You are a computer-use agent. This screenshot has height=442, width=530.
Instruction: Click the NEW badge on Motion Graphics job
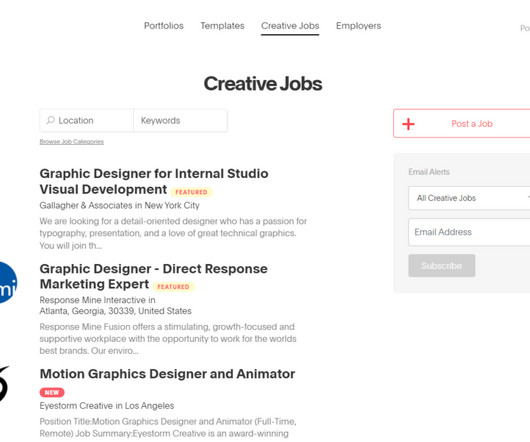52,392
